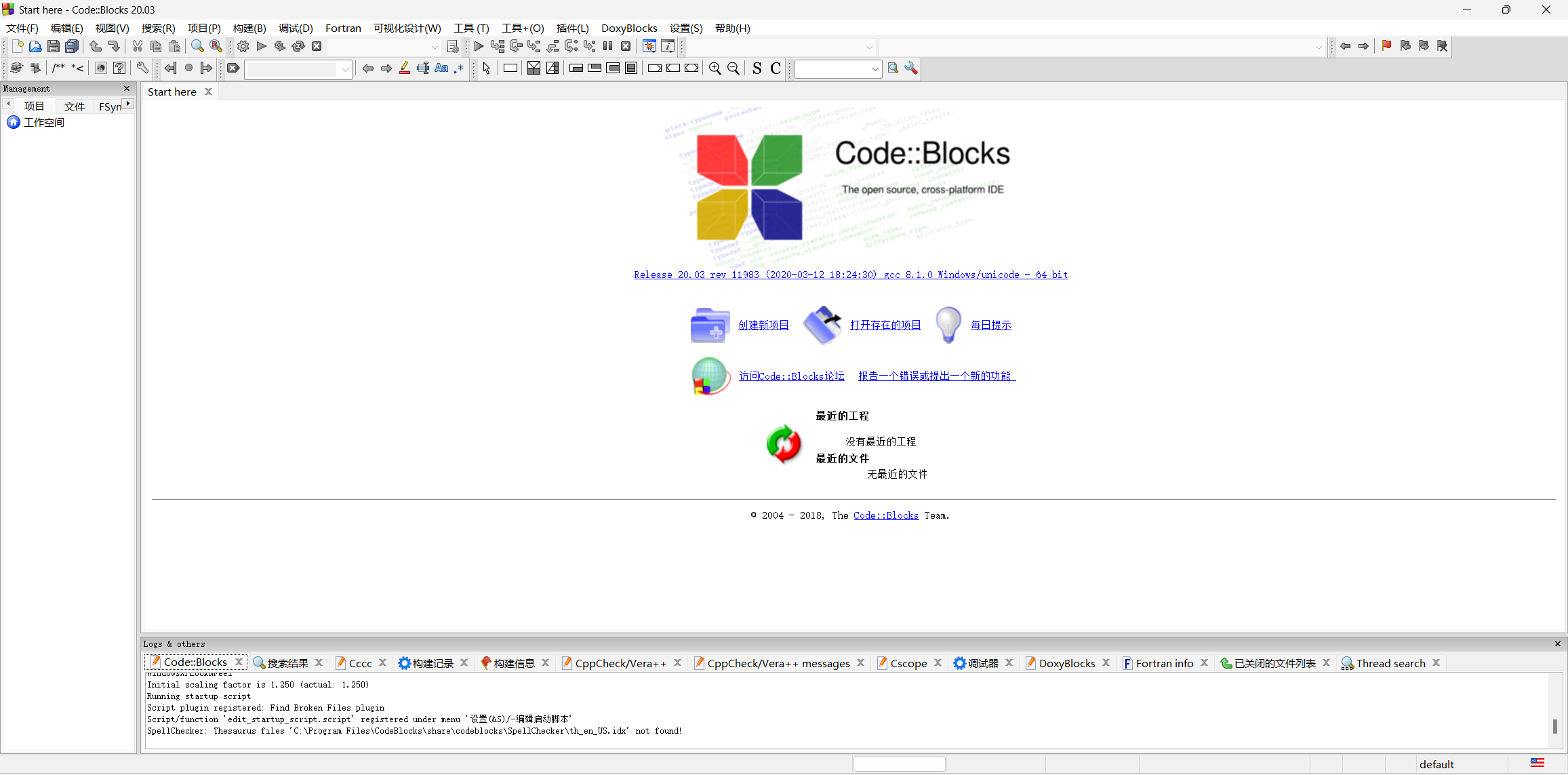Click the Copy icon in main toolbar
This screenshot has height=775, width=1568.
pos(156,46)
